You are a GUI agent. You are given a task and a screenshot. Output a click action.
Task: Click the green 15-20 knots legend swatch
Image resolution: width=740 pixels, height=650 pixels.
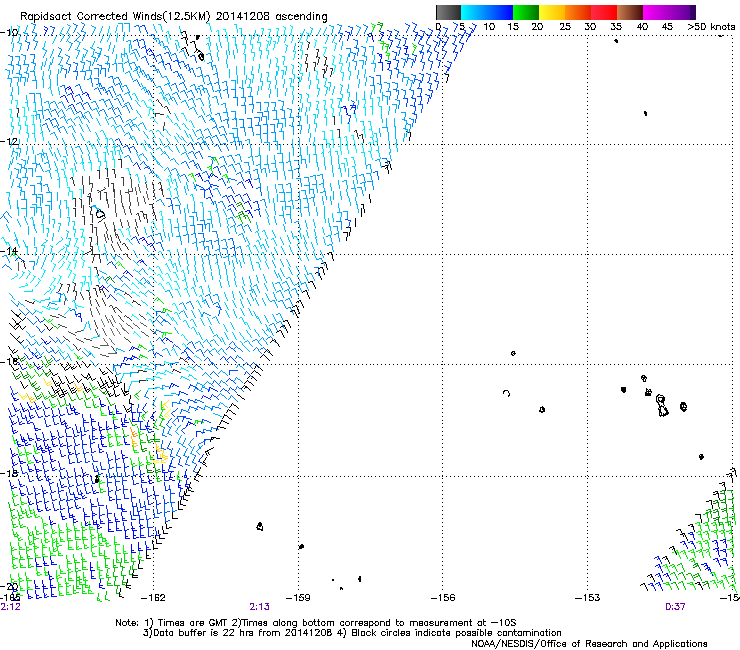point(526,12)
